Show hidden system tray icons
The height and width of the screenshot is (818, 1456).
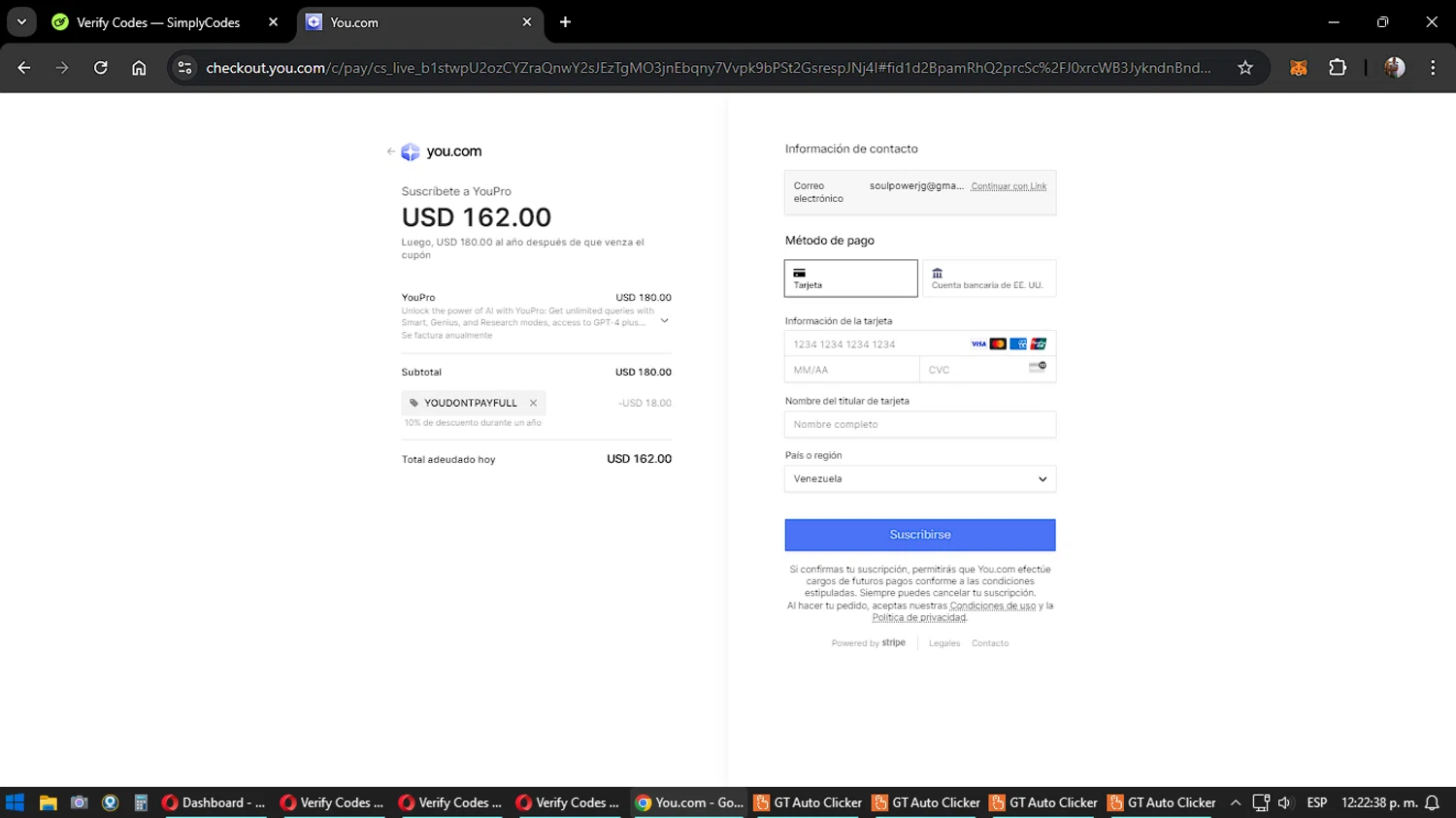coord(1236,802)
